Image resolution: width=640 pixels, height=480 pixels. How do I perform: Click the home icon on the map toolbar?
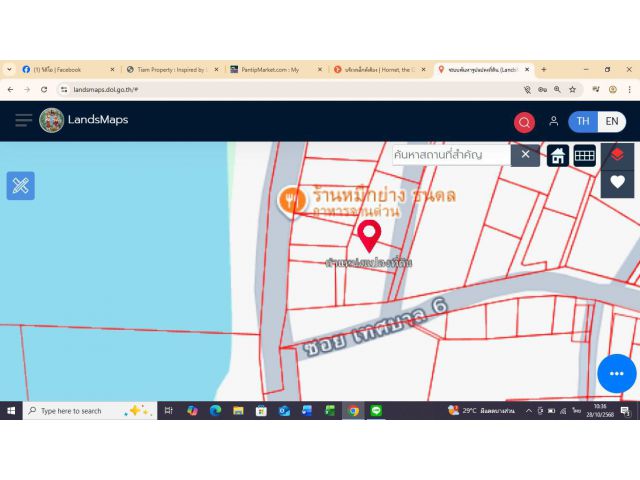pos(558,156)
